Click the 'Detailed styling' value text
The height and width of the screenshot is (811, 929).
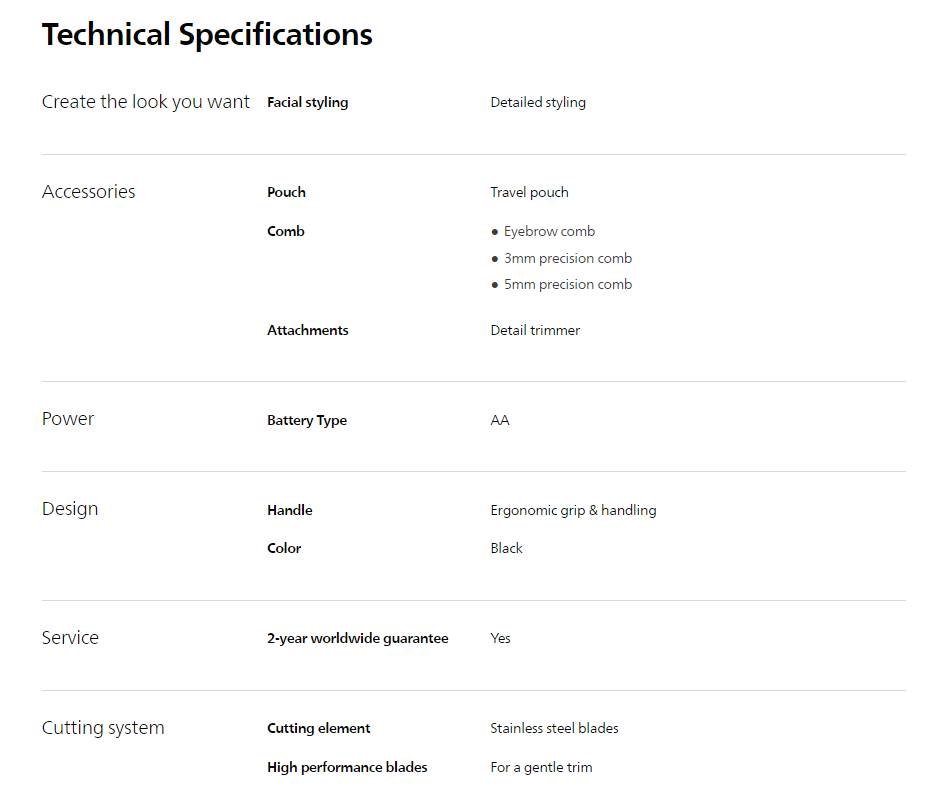tap(538, 102)
